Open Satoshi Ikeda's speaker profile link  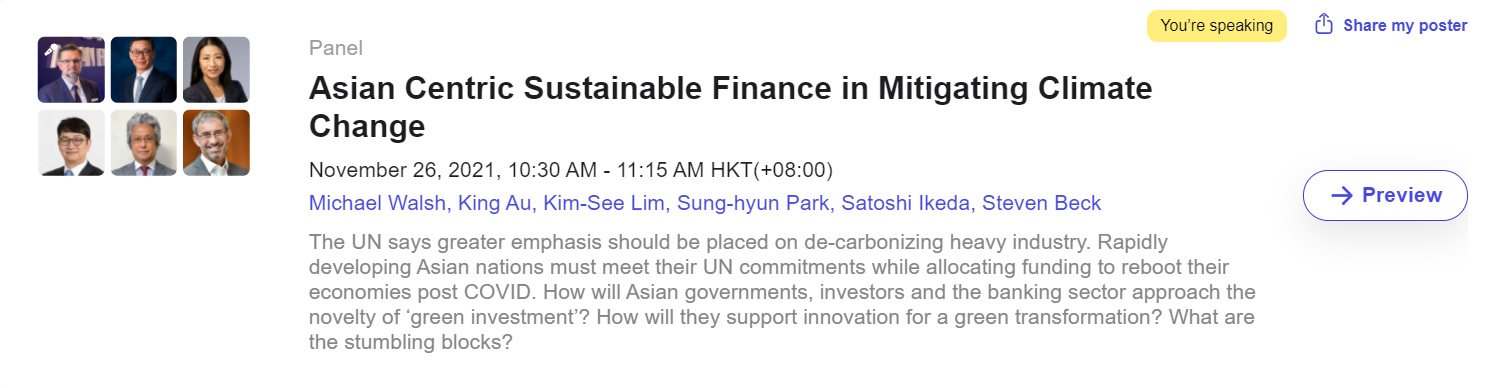pyautogui.click(x=905, y=203)
